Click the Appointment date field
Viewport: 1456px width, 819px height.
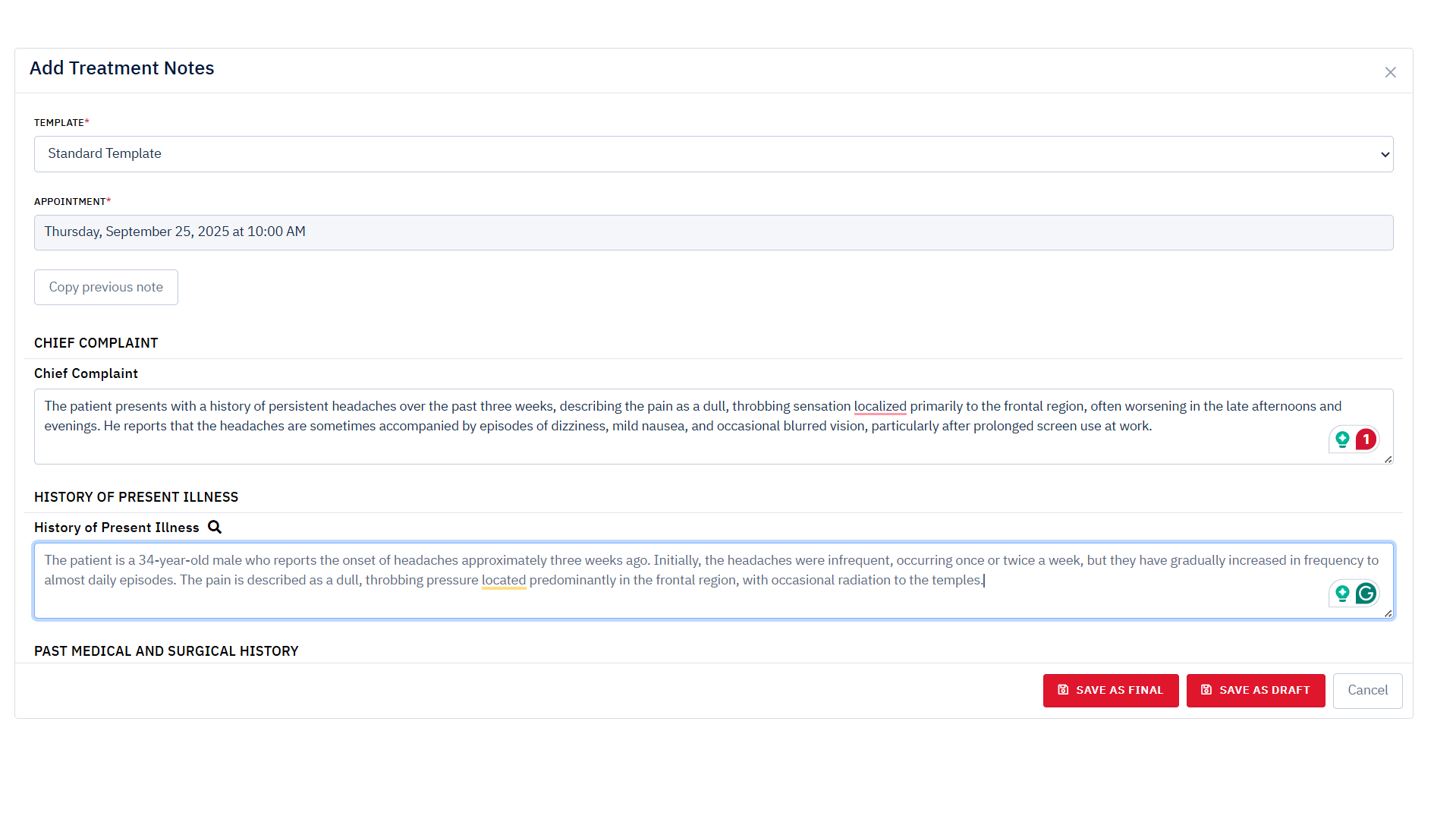coord(713,232)
